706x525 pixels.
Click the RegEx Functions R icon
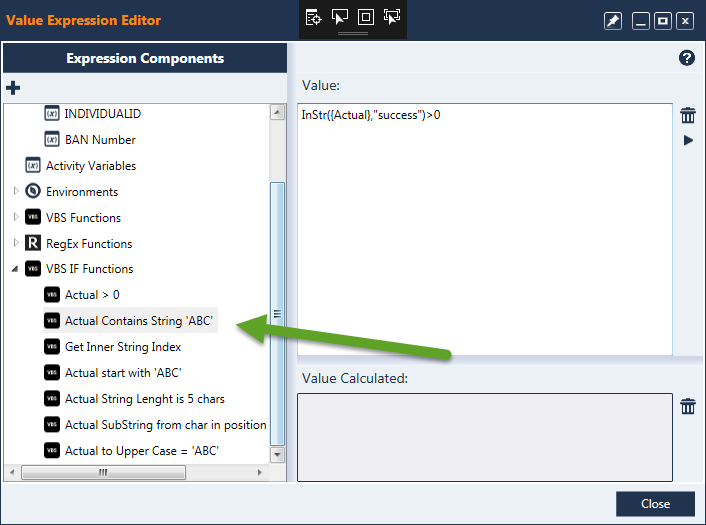(33, 243)
